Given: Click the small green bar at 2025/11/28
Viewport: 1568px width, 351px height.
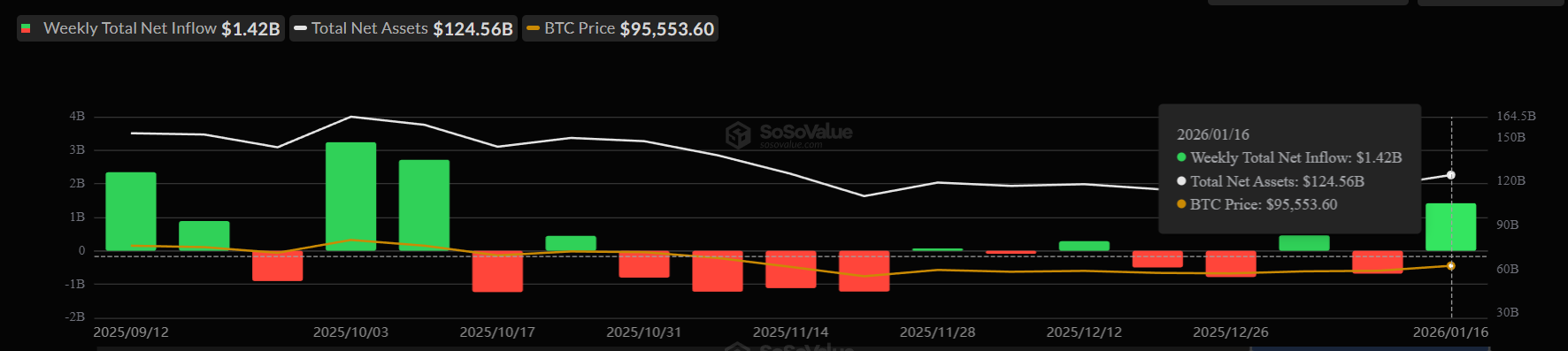Looking at the screenshot, I should tap(938, 249).
